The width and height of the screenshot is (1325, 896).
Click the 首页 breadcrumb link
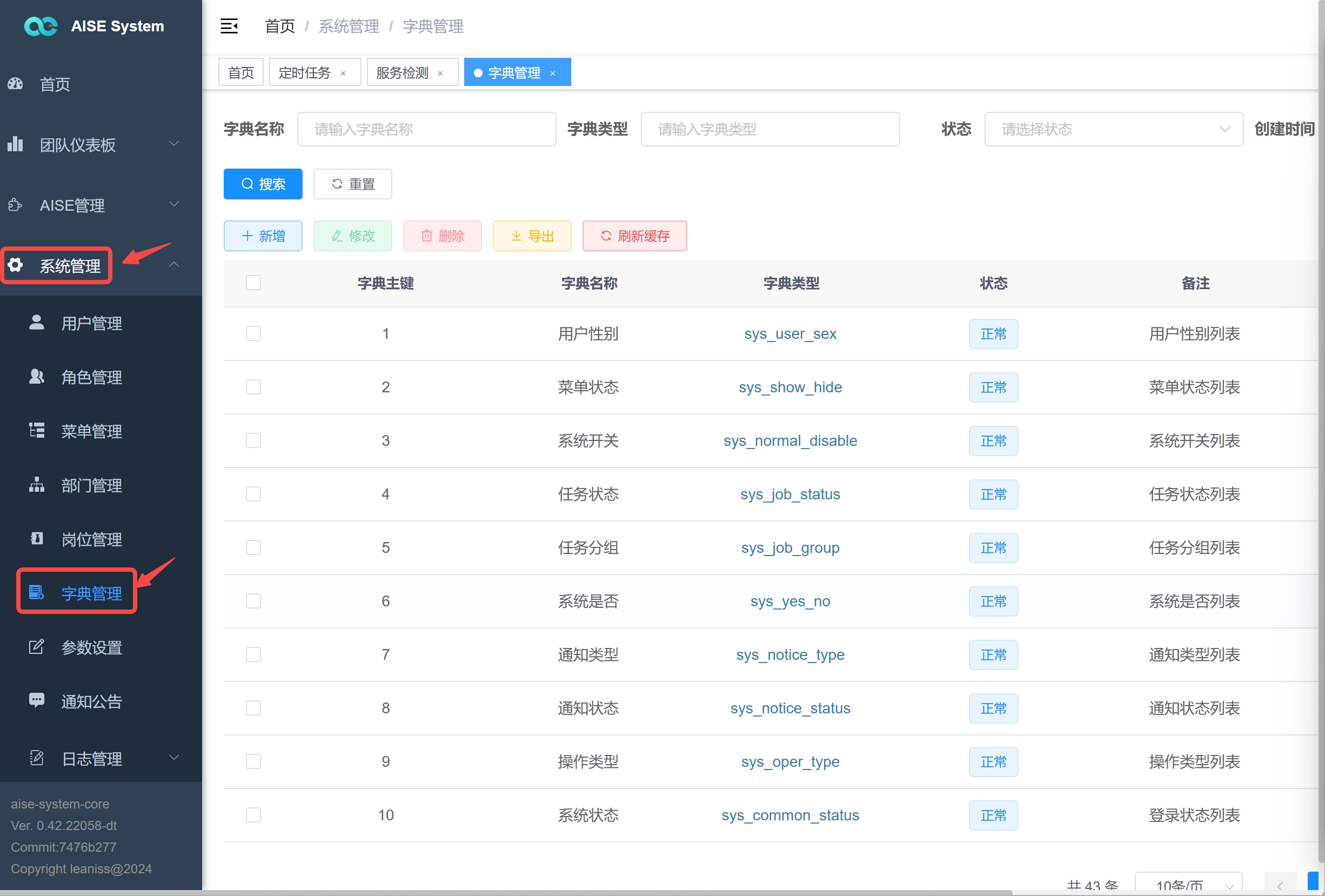280,26
